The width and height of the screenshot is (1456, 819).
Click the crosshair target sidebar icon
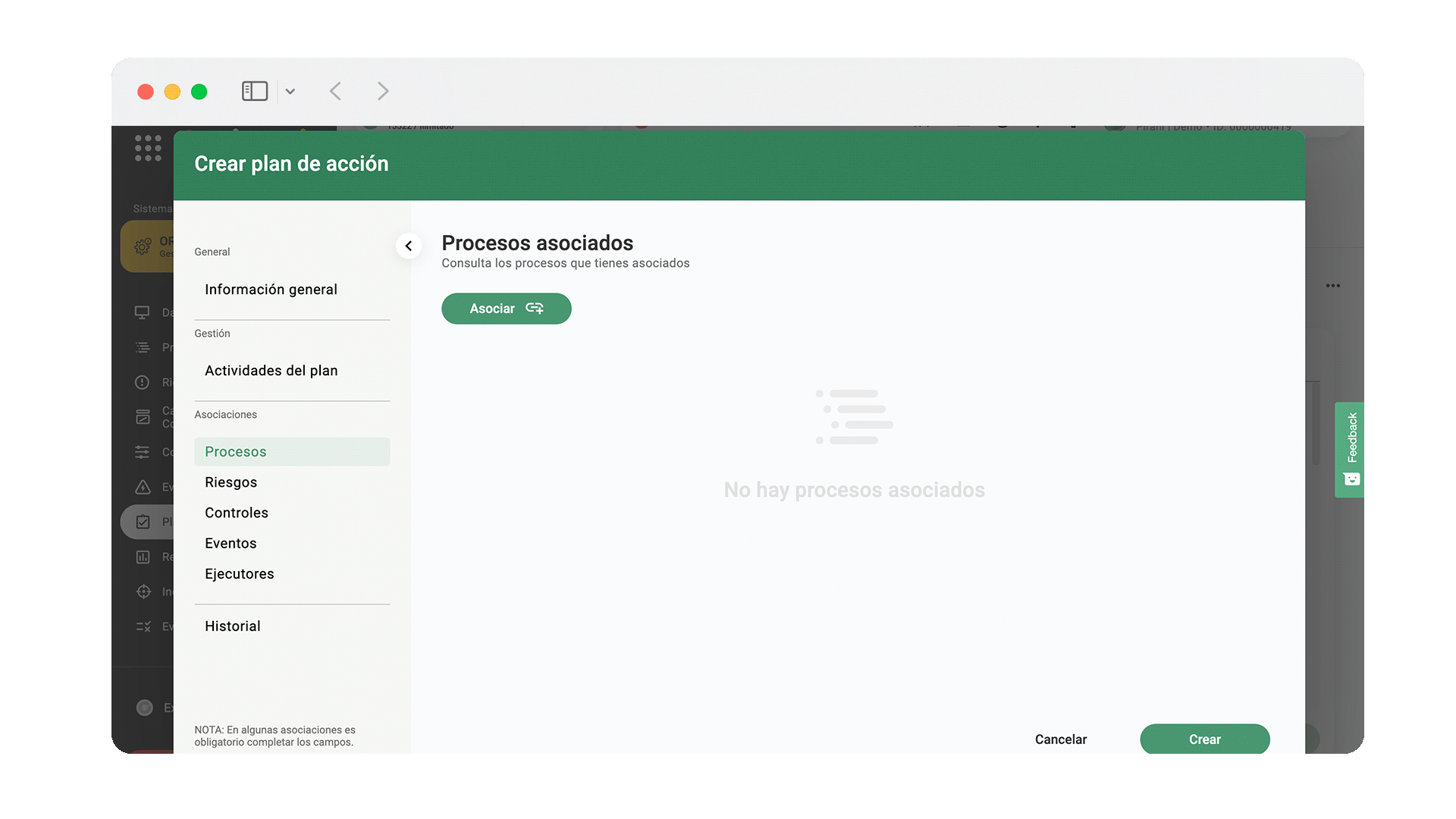tap(143, 591)
